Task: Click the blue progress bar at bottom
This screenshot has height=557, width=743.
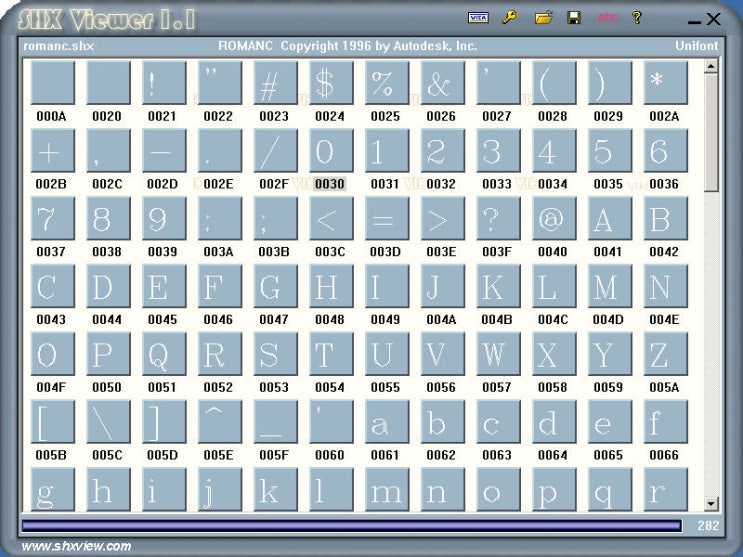Action: coord(350,526)
